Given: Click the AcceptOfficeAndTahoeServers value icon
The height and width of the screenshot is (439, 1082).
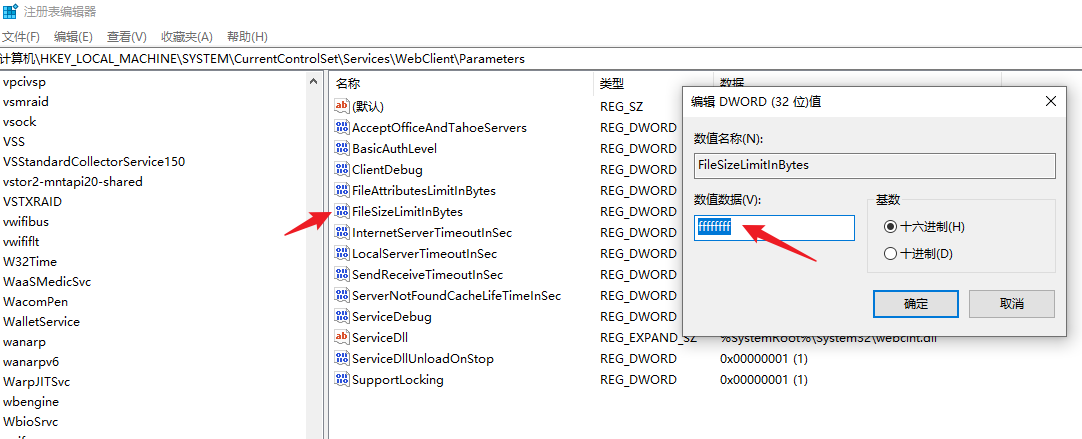Looking at the screenshot, I should pos(342,127).
